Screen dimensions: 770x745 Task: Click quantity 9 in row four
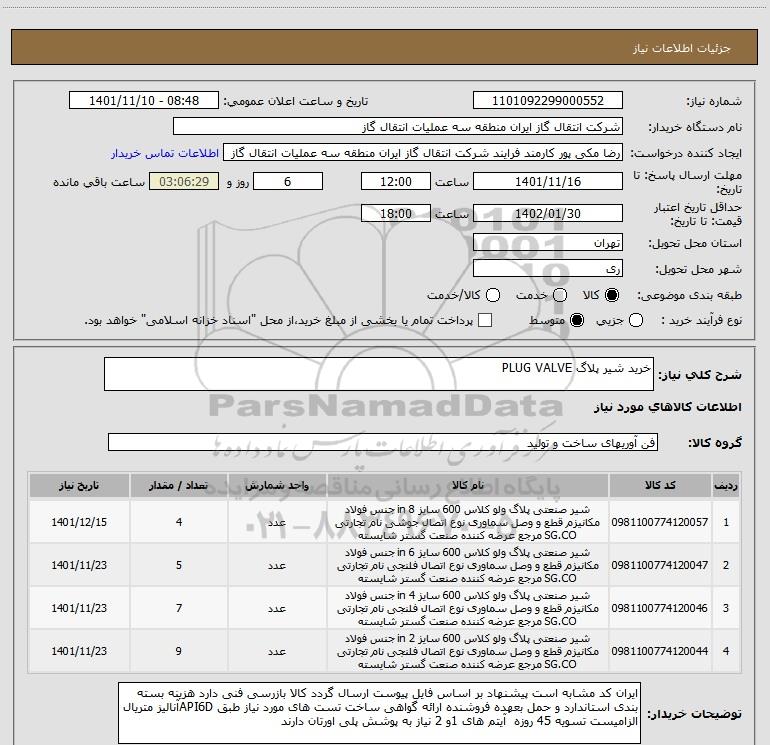[179, 651]
